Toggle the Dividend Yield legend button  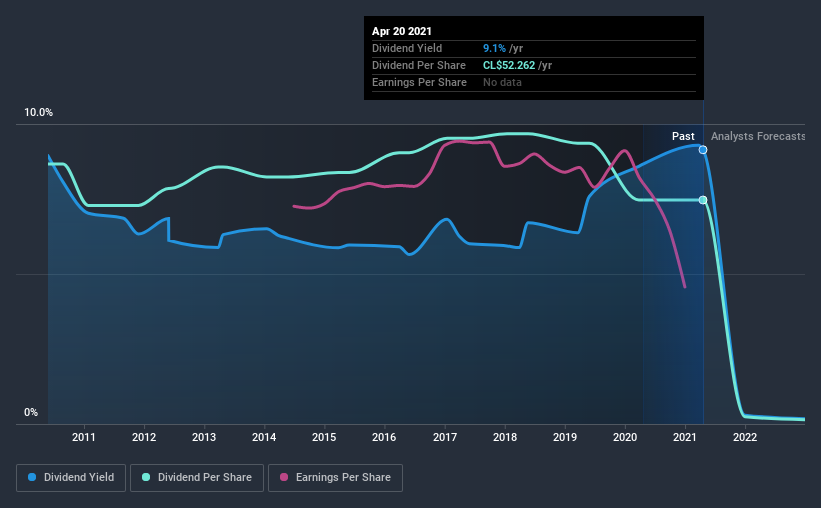(x=71, y=478)
